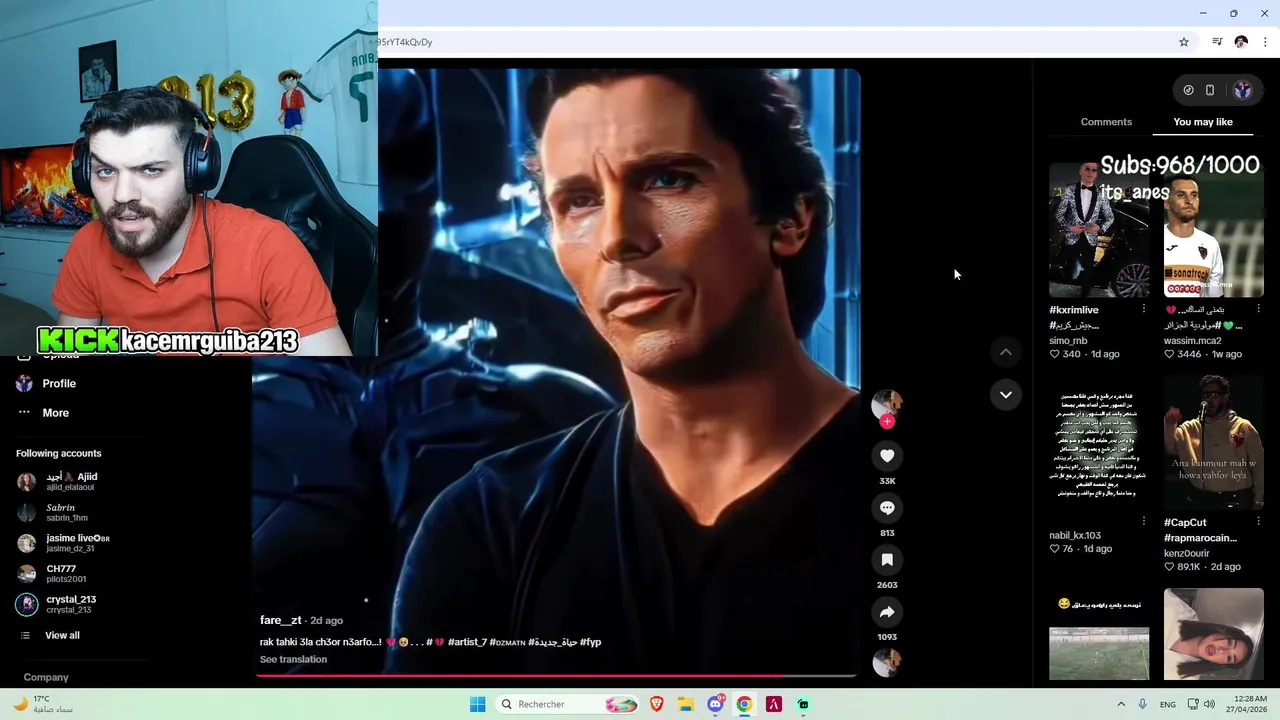Open the Windows Start menu
Image resolution: width=1280 pixels, height=720 pixels.
point(478,704)
